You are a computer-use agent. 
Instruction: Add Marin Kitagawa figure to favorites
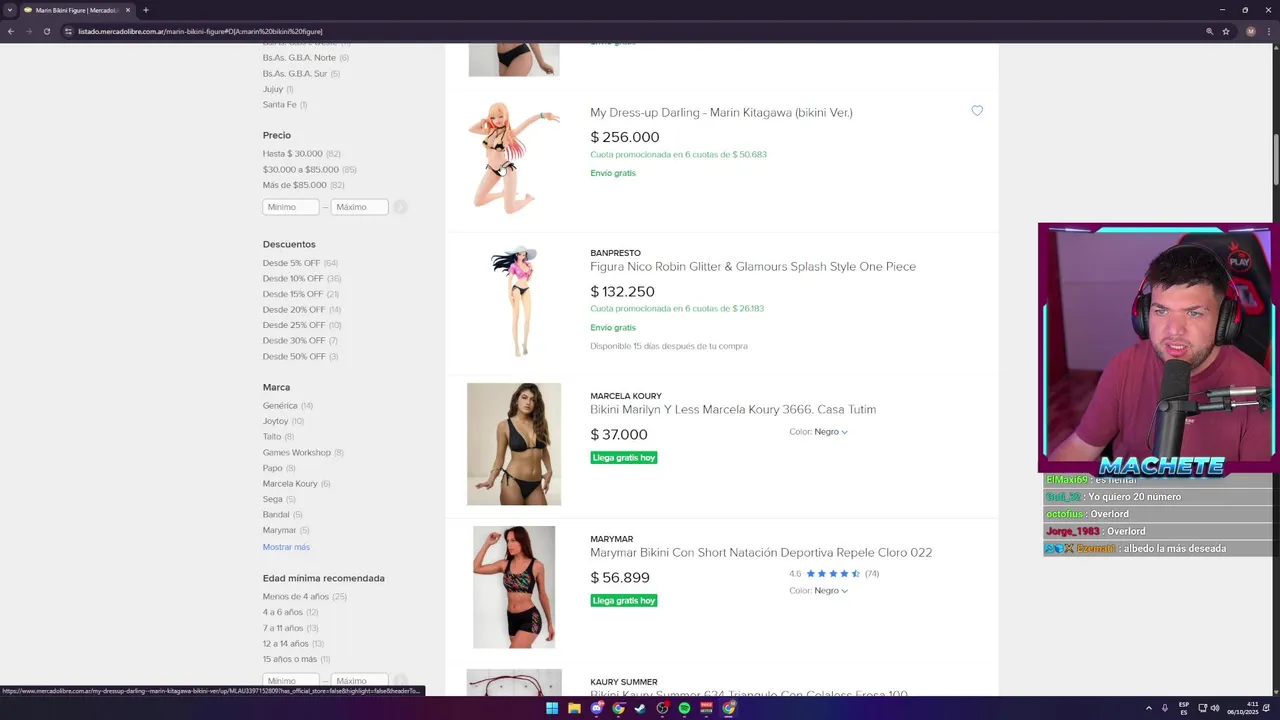coord(977,111)
